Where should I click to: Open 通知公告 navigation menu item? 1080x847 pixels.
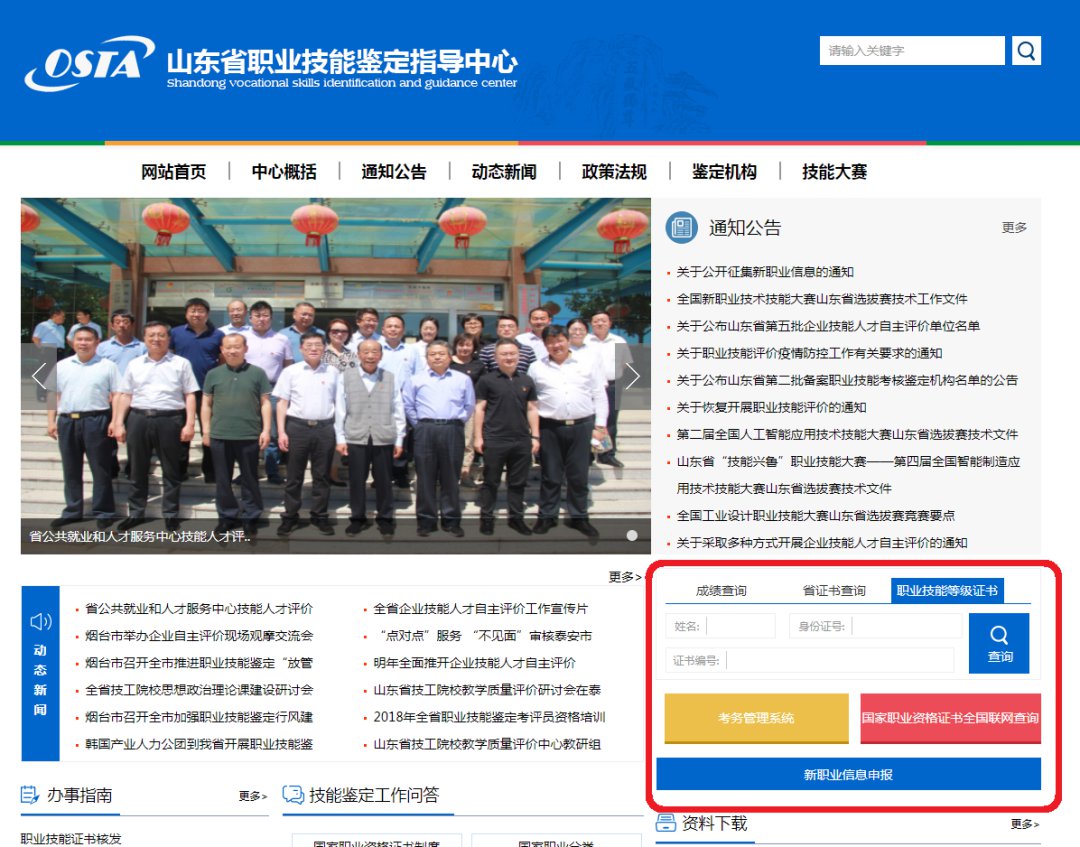[x=394, y=171]
